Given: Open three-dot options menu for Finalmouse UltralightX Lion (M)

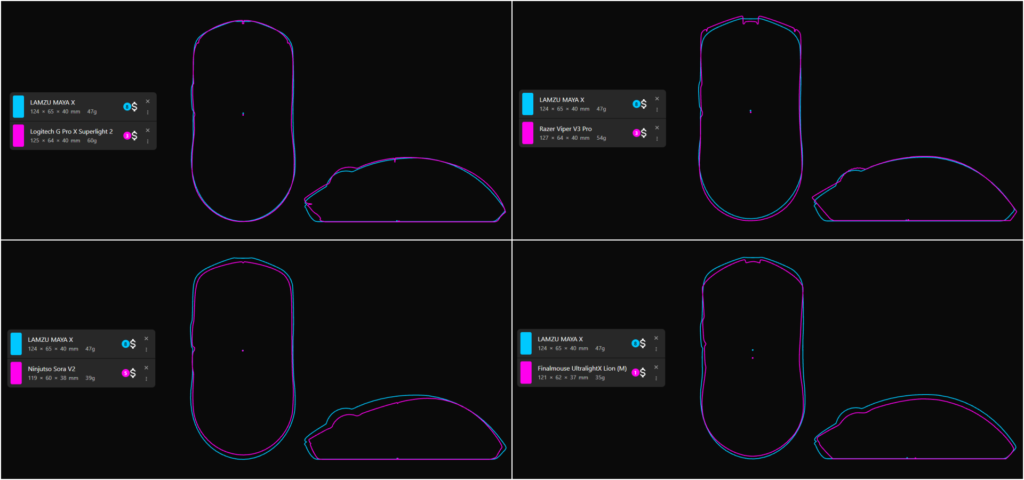Looking at the screenshot, I should (656, 377).
